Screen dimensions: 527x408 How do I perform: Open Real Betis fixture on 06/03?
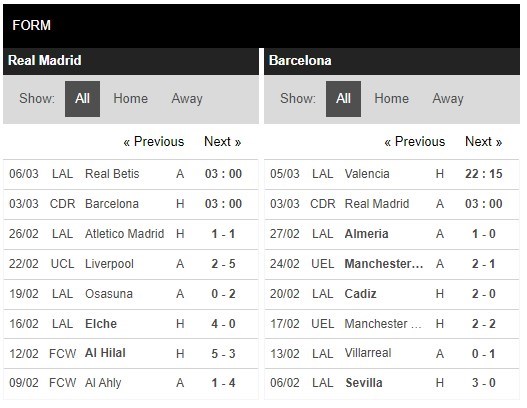(131, 174)
